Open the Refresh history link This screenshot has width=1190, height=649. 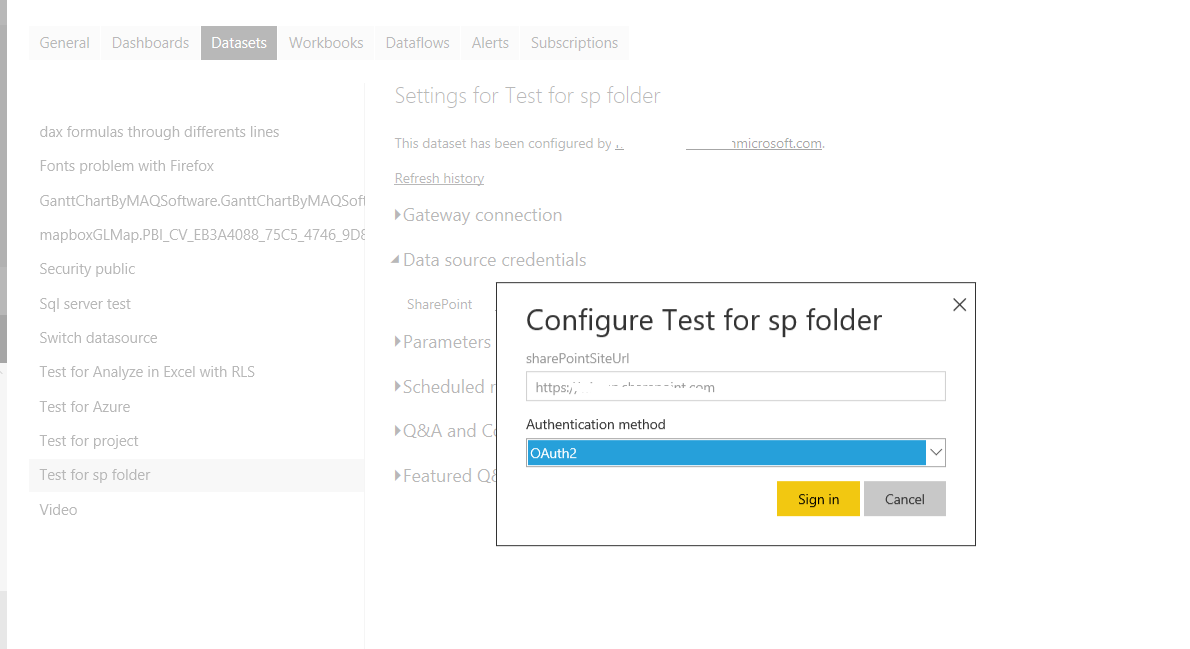click(439, 178)
